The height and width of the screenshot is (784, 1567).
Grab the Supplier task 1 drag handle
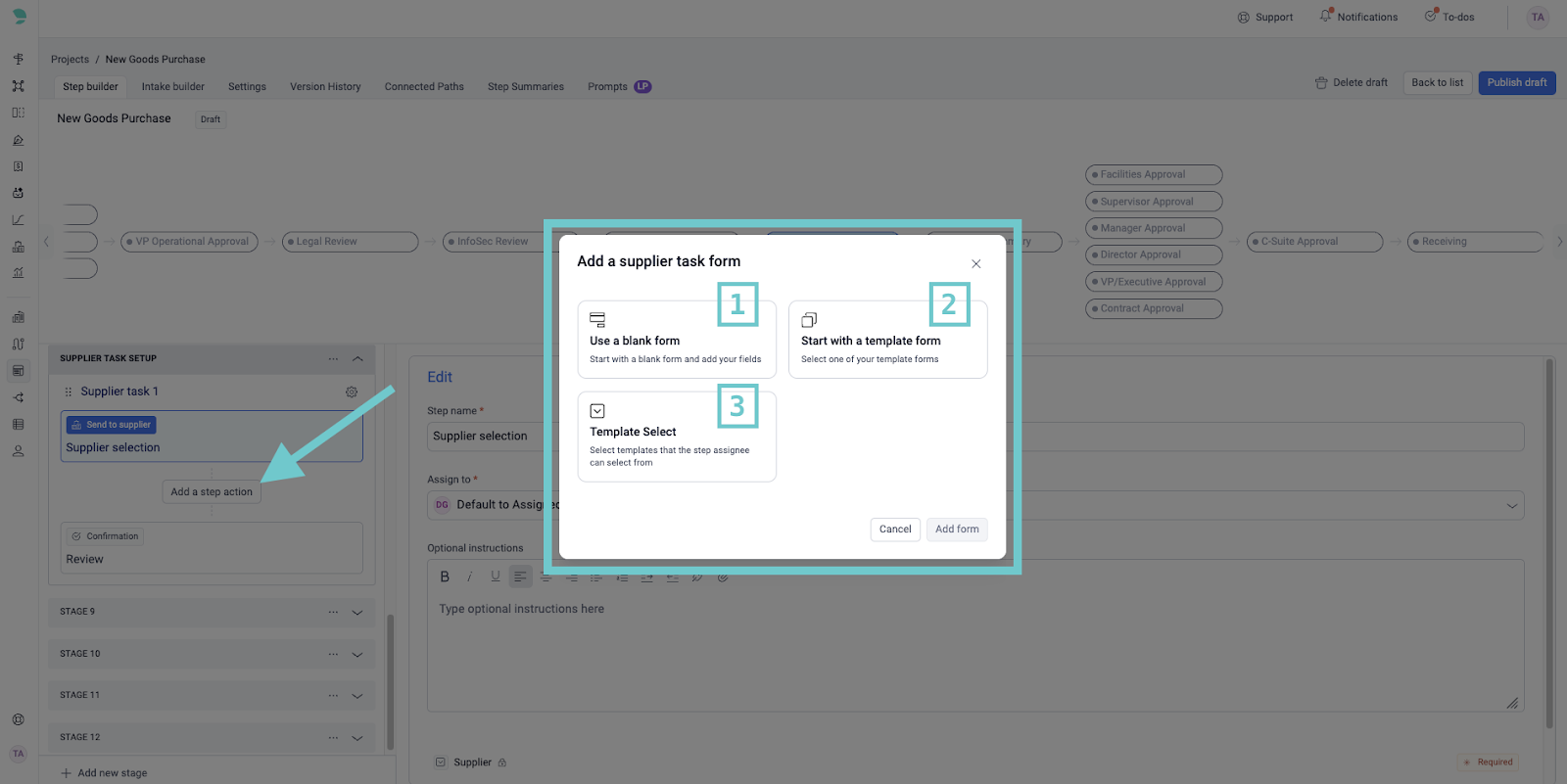click(x=69, y=392)
